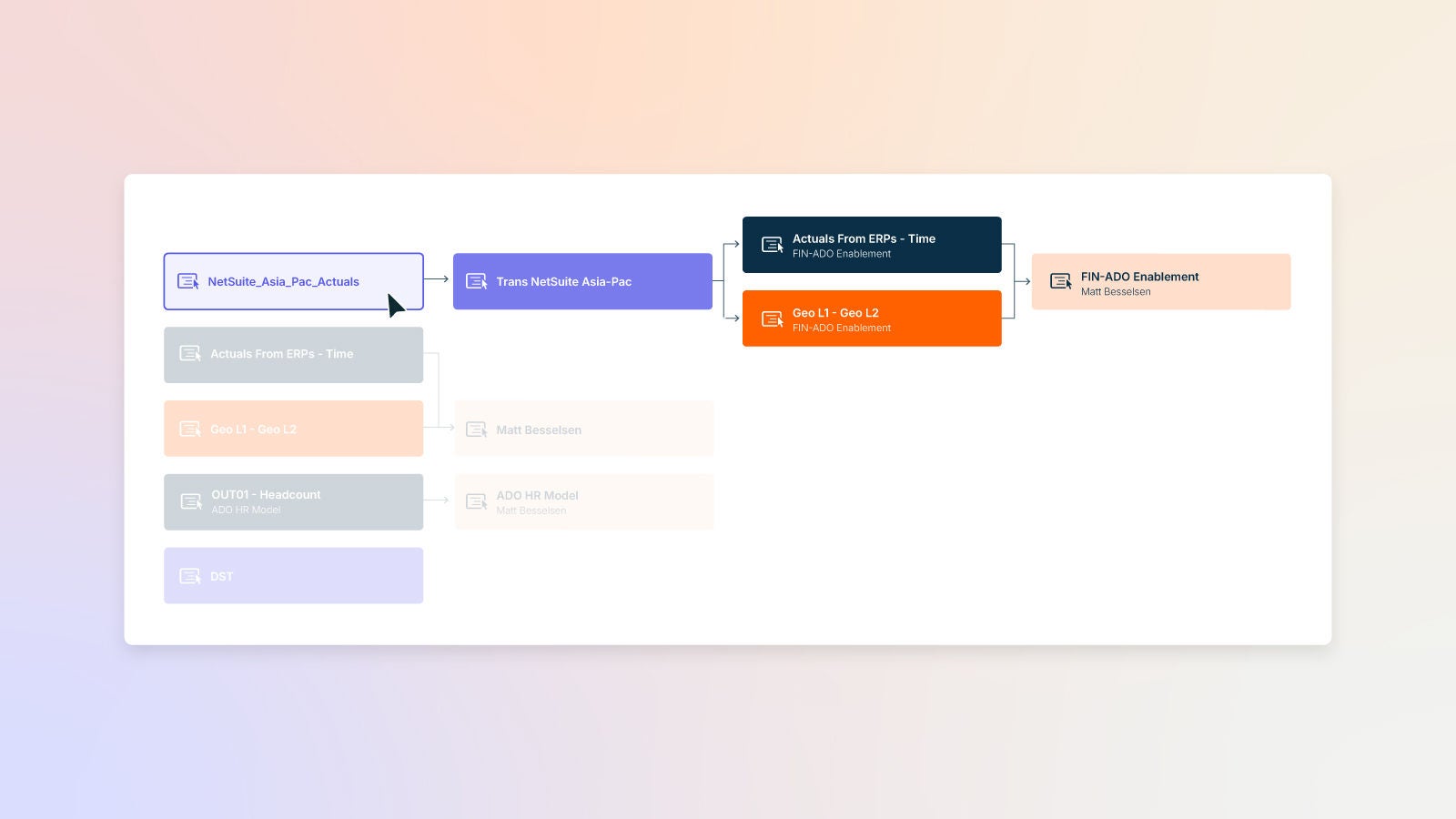Click the icon on the OUT01 - Headcount node
1456x819 pixels.
click(190, 500)
